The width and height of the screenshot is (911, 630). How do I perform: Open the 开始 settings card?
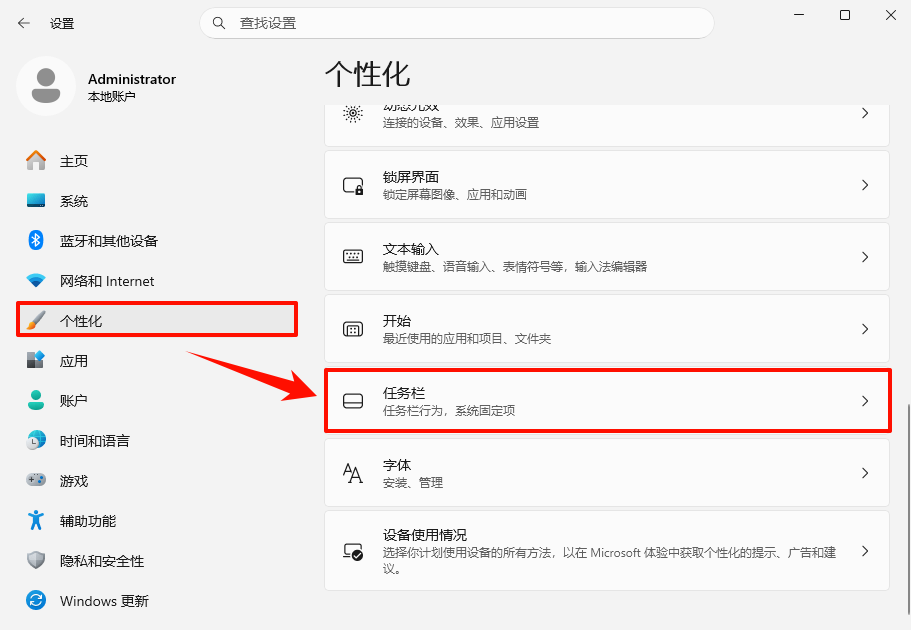click(607, 329)
